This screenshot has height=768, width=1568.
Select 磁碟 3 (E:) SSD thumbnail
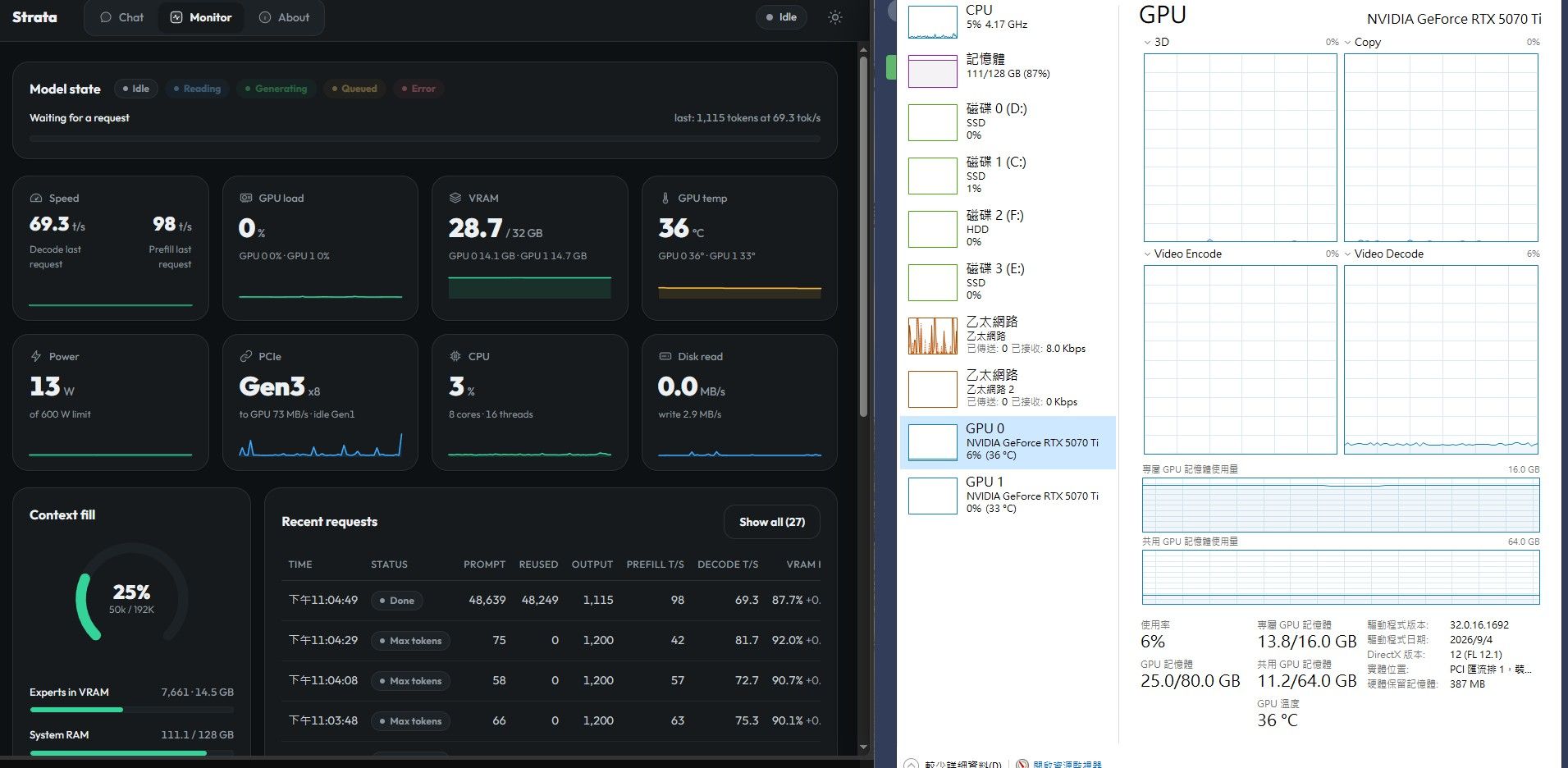pyautogui.click(x=932, y=283)
